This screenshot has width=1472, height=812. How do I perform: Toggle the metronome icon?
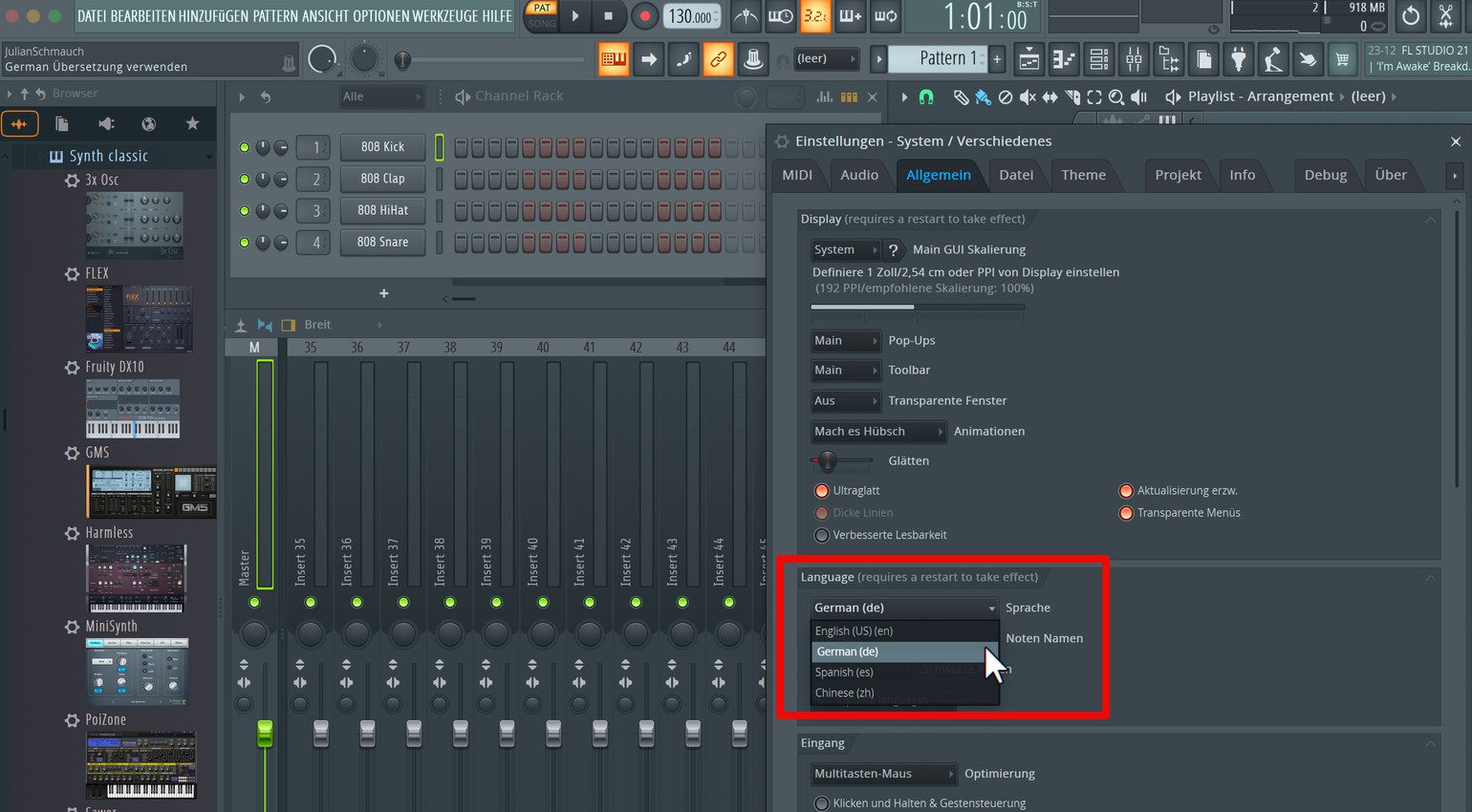pyautogui.click(x=746, y=16)
